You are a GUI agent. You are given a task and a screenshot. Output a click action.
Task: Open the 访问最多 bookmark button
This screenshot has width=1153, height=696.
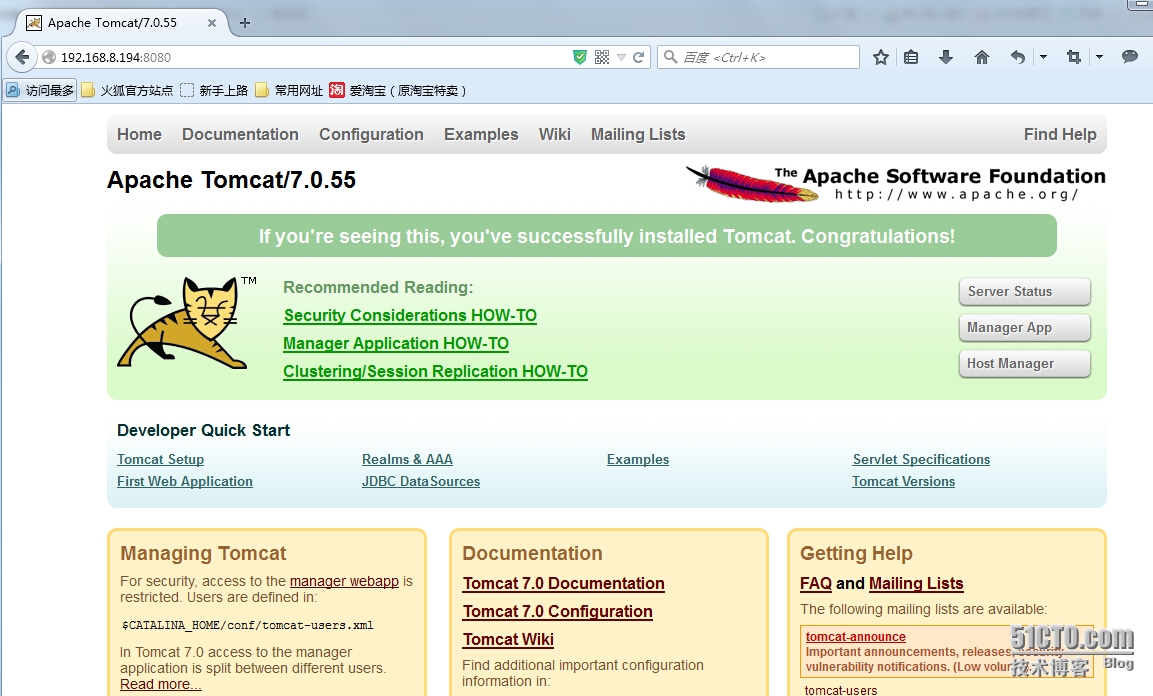(x=40, y=90)
